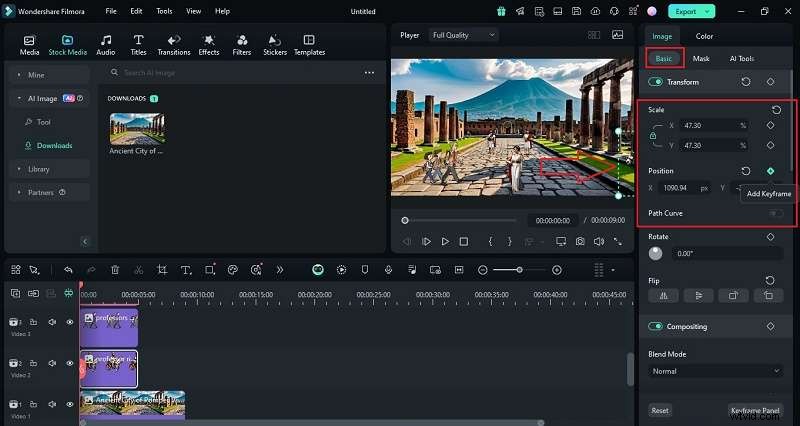
Task: Click the Rotate dial knob
Action: click(x=656, y=253)
